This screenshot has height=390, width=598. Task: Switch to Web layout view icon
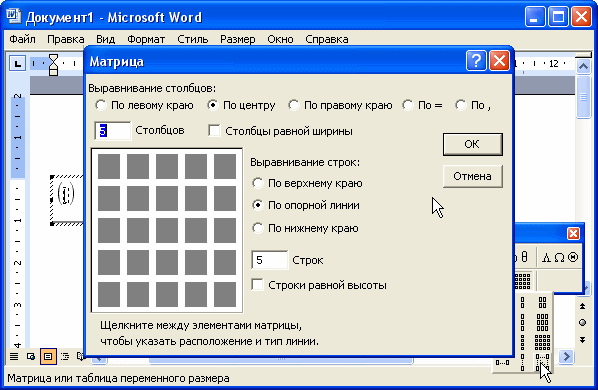(31, 356)
